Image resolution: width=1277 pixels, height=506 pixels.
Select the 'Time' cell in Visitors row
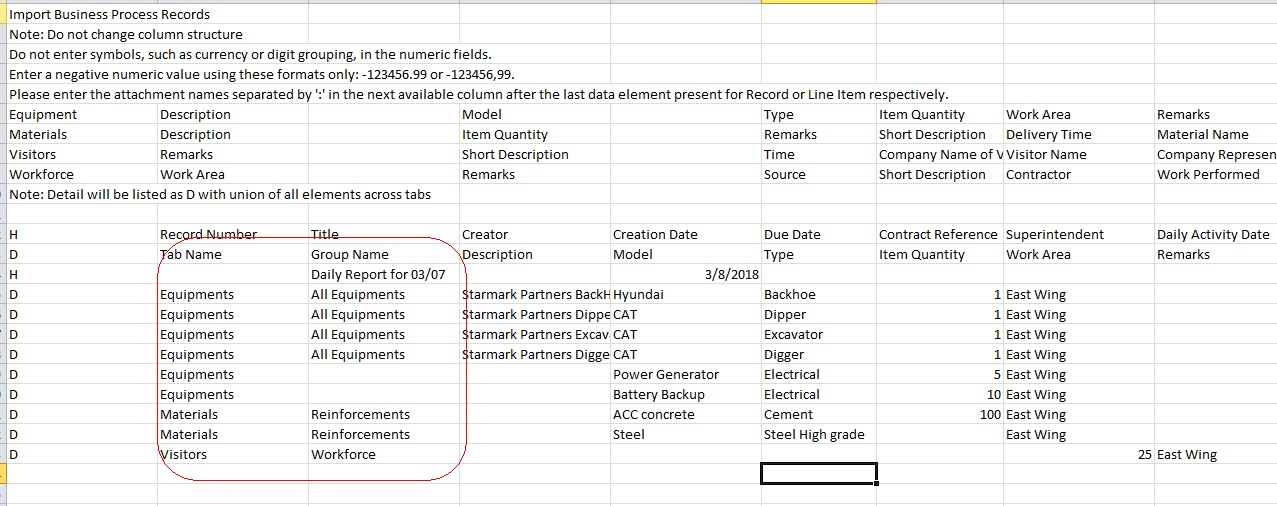pyautogui.click(x=819, y=154)
